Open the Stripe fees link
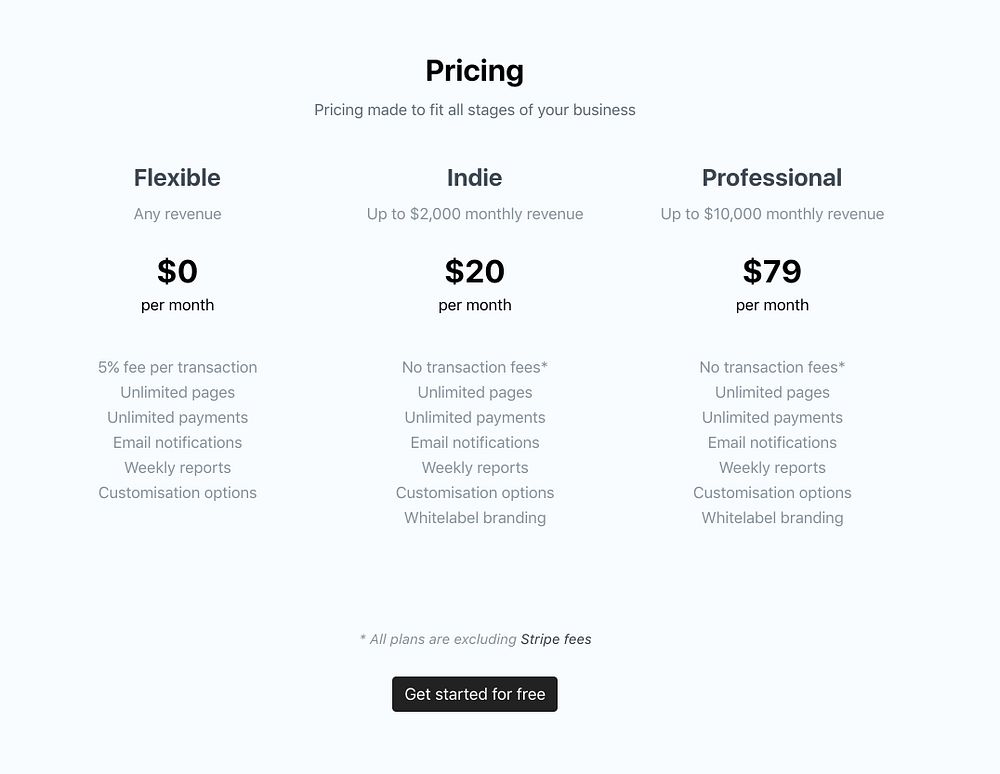Viewport: 1000px width, 774px height. tap(556, 639)
